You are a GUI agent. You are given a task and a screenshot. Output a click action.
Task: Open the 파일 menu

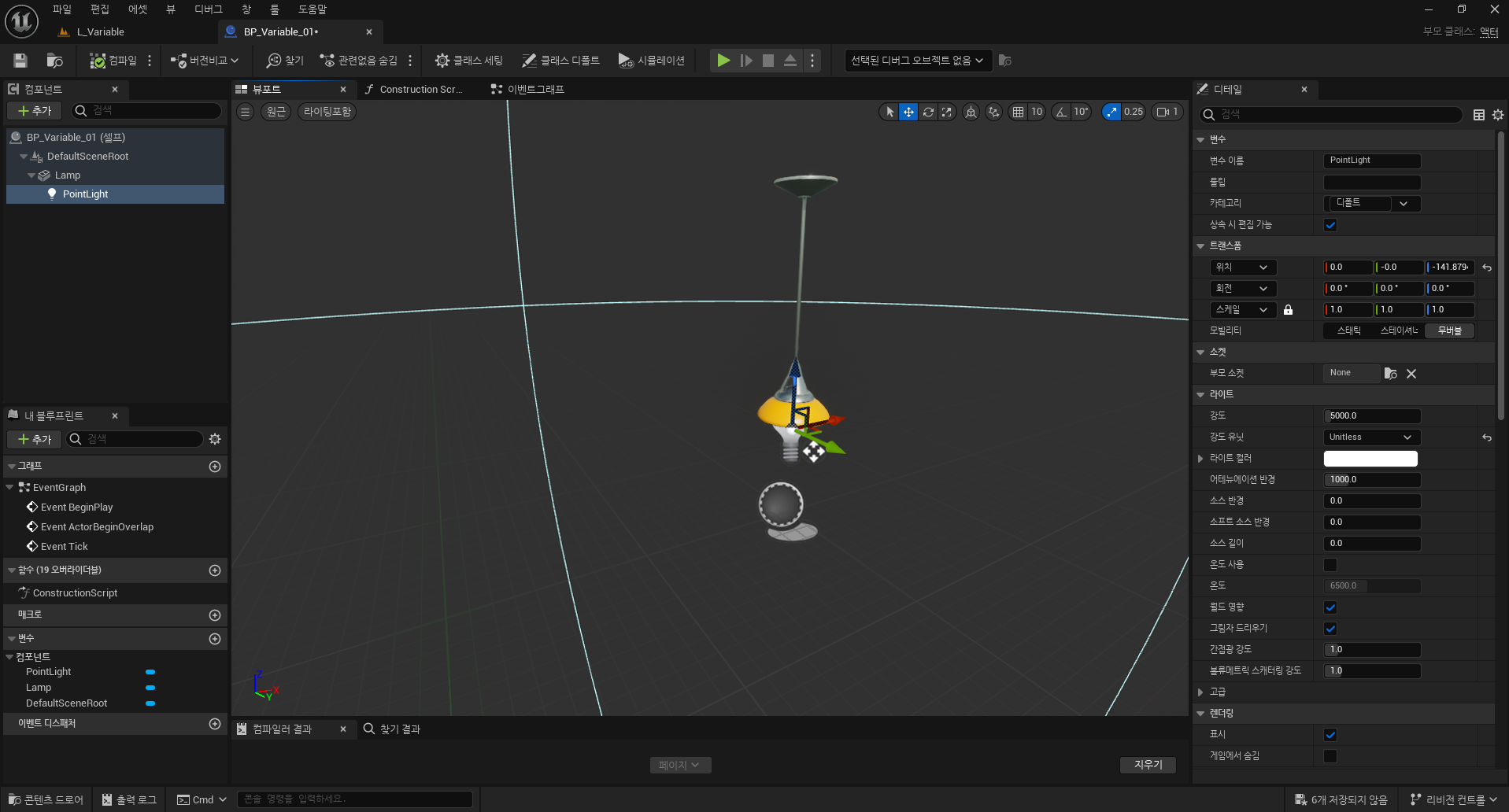(61, 9)
